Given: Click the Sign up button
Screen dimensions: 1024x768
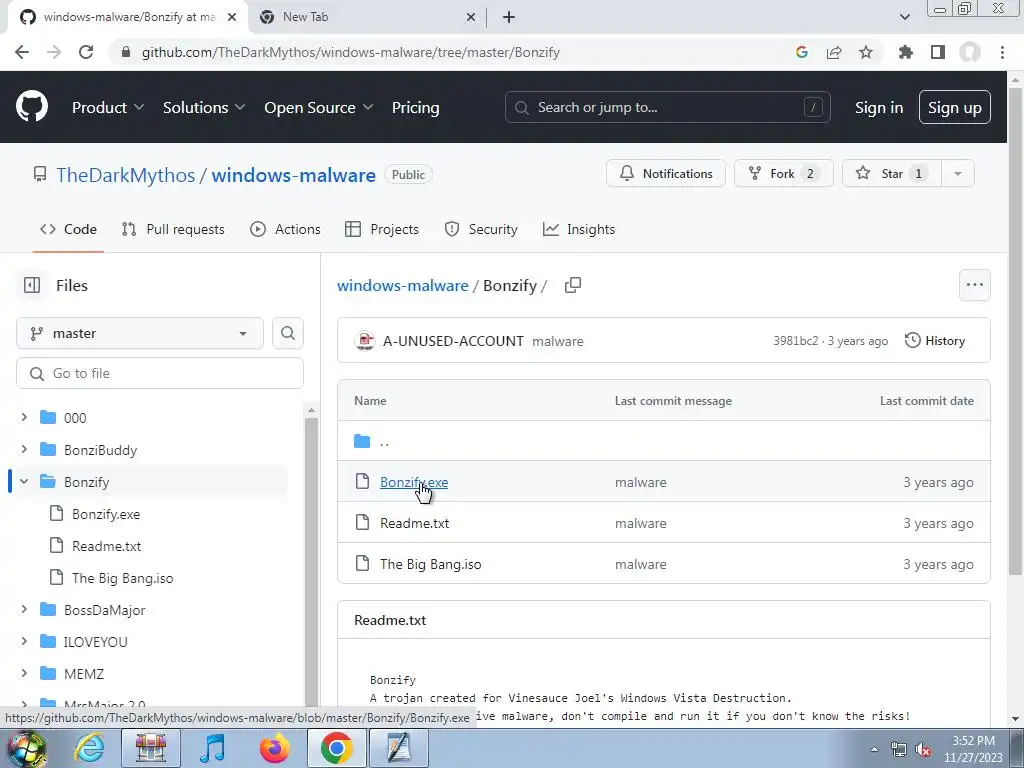Looking at the screenshot, I should click(x=955, y=108).
